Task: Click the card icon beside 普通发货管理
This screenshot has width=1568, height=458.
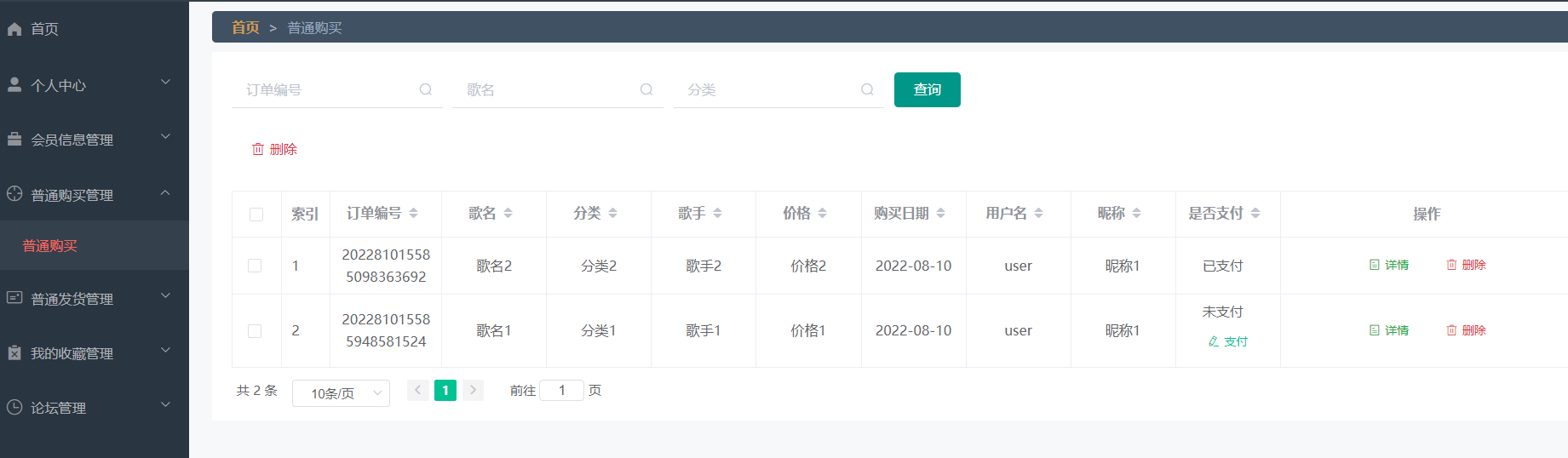Action: 14,297
